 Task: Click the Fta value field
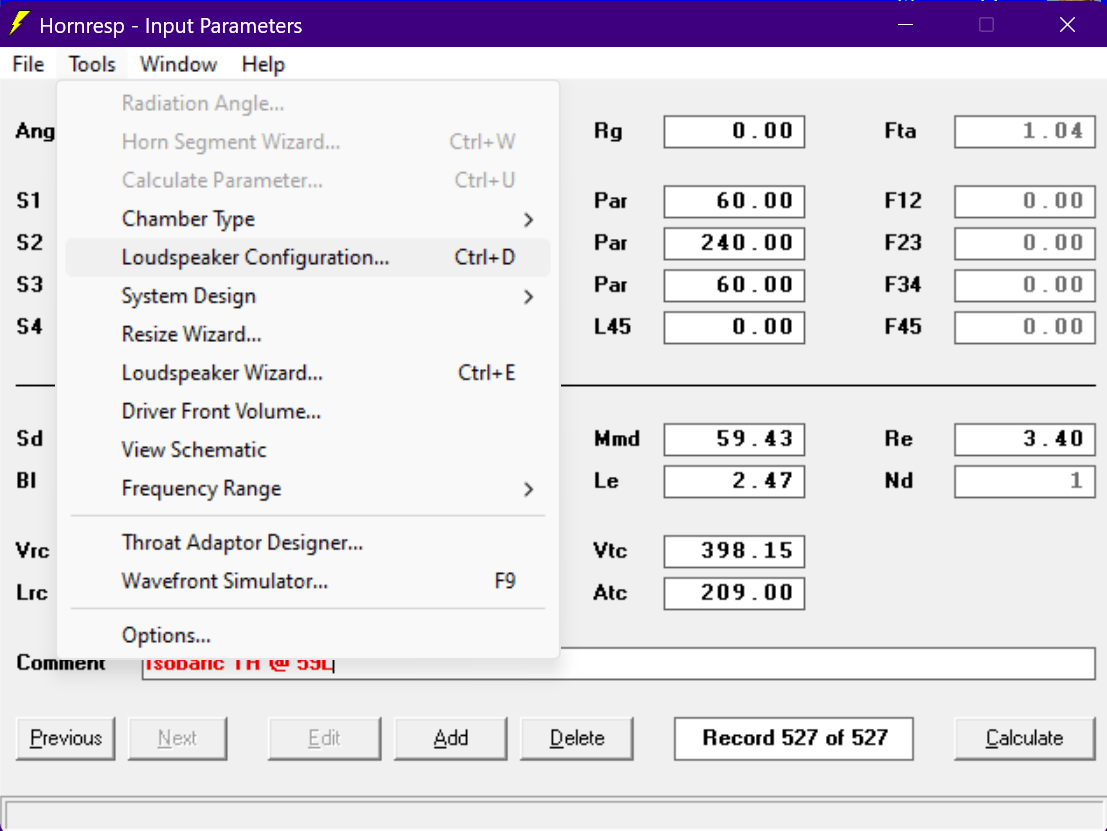coord(1024,131)
